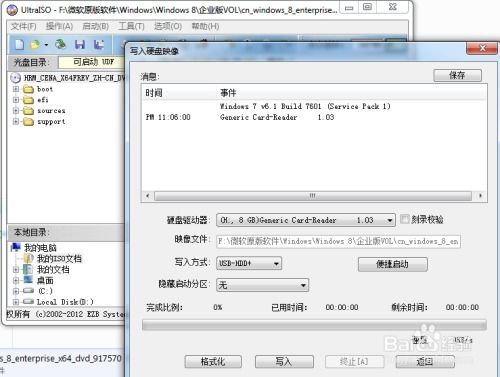Click the New file toolbar icon
The image size is (500, 377).
pyautogui.click(x=19, y=44)
